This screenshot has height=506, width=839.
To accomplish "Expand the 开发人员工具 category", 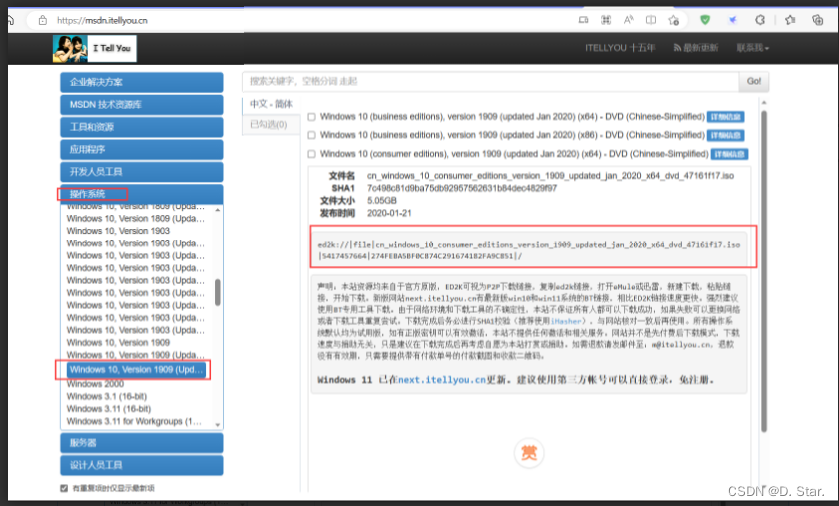I will tap(142, 172).
